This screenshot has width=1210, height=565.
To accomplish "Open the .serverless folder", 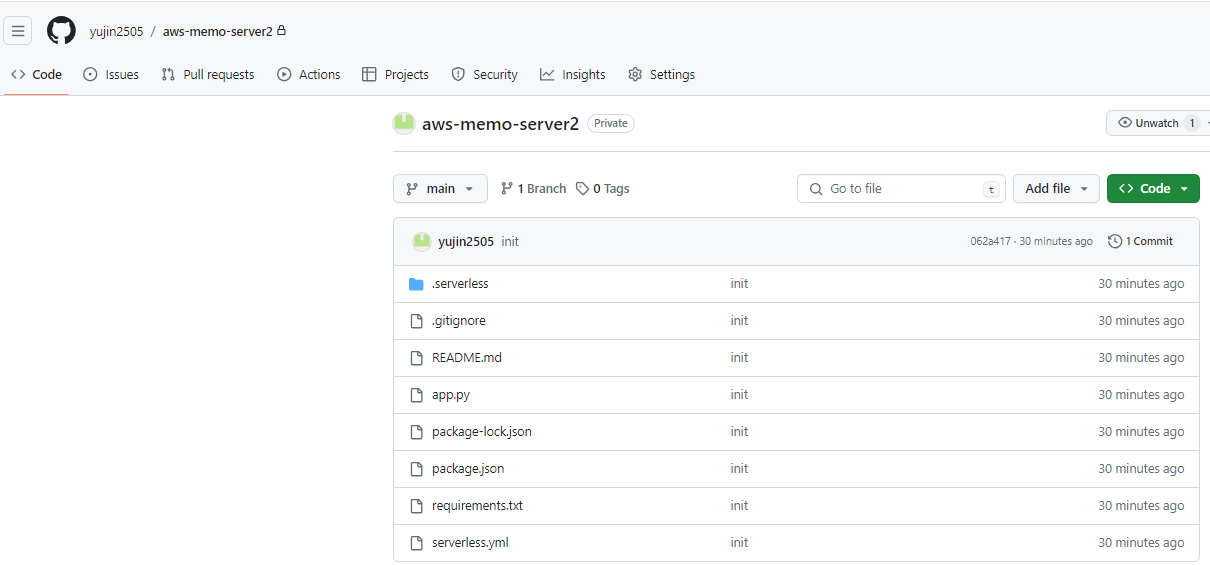I will [460, 284].
